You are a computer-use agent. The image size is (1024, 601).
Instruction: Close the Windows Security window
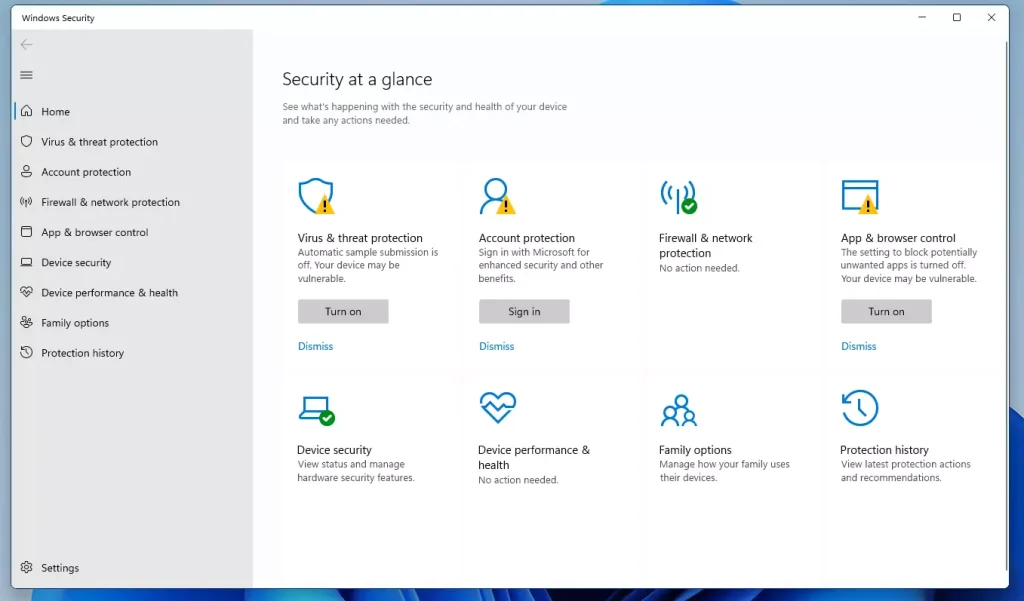pyautogui.click(x=991, y=18)
